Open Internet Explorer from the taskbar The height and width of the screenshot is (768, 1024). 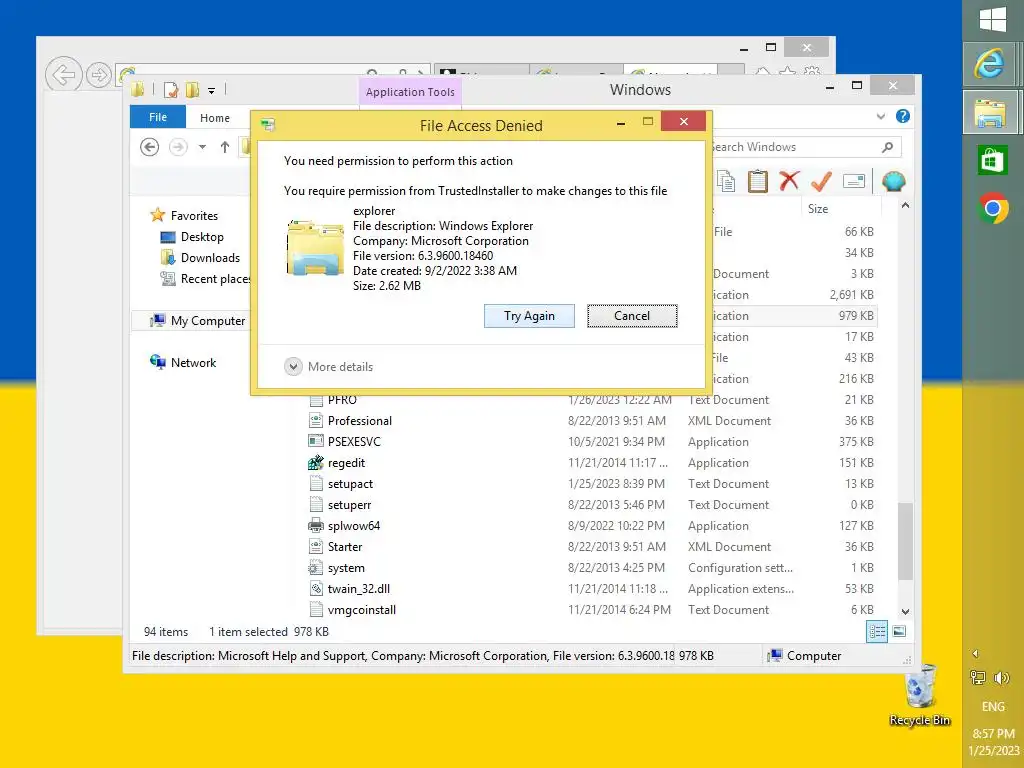[x=989, y=65]
